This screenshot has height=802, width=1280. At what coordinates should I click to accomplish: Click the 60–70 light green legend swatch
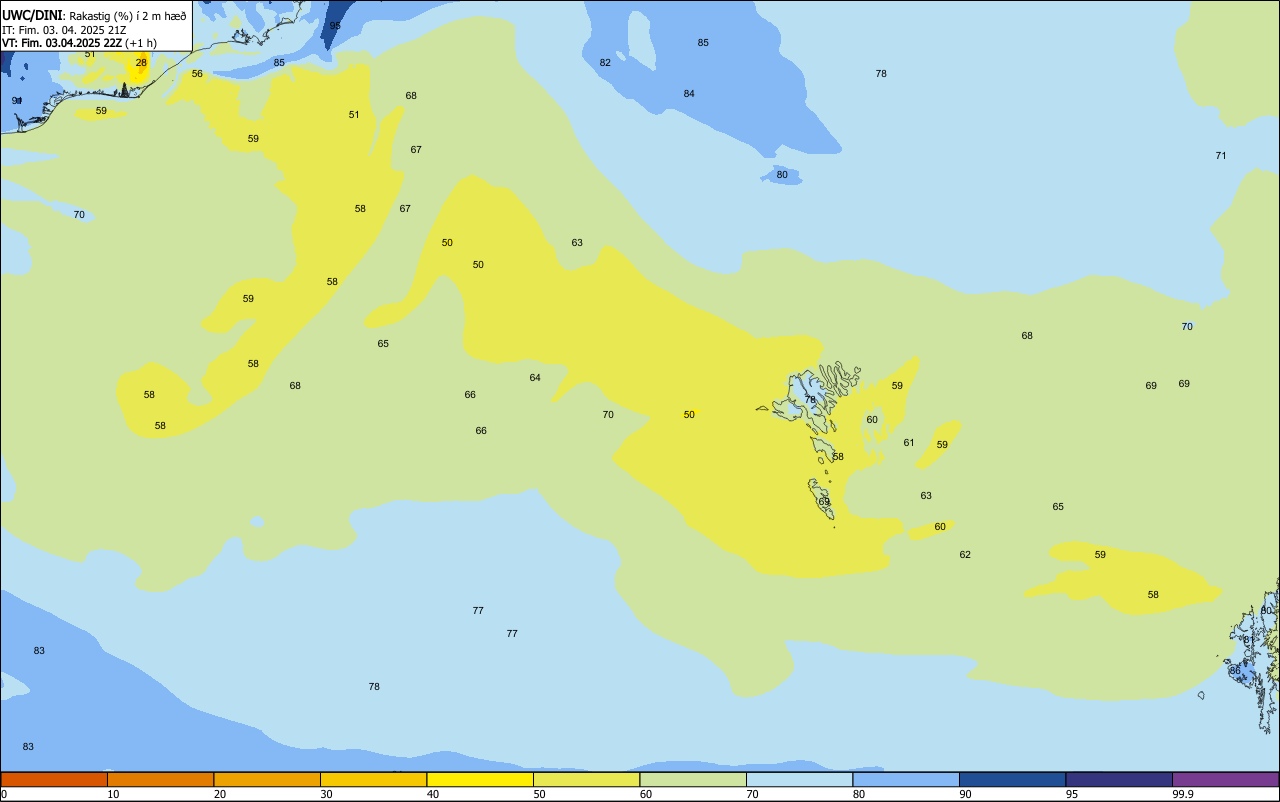click(x=693, y=779)
